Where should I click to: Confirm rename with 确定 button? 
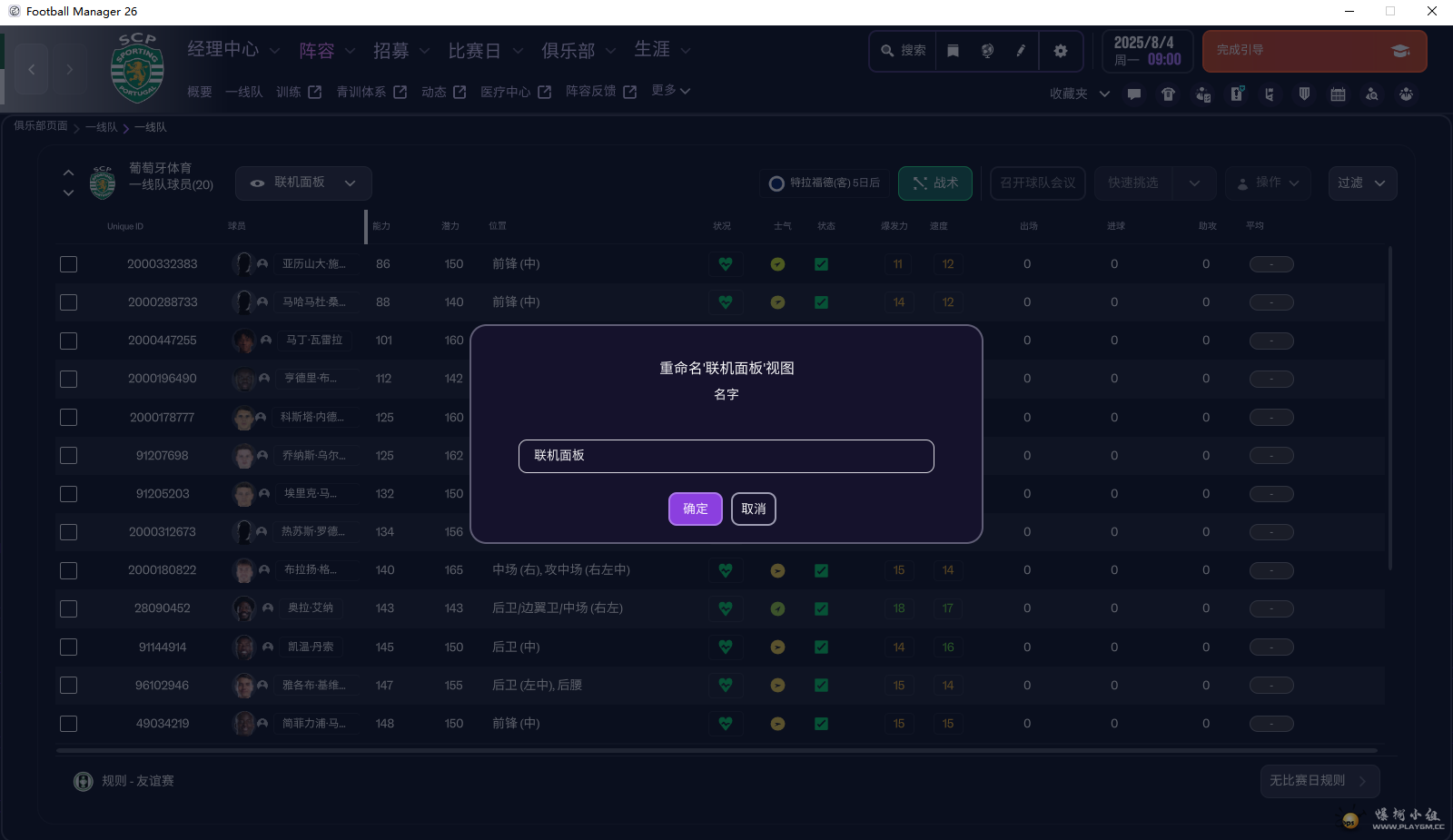[695, 509]
